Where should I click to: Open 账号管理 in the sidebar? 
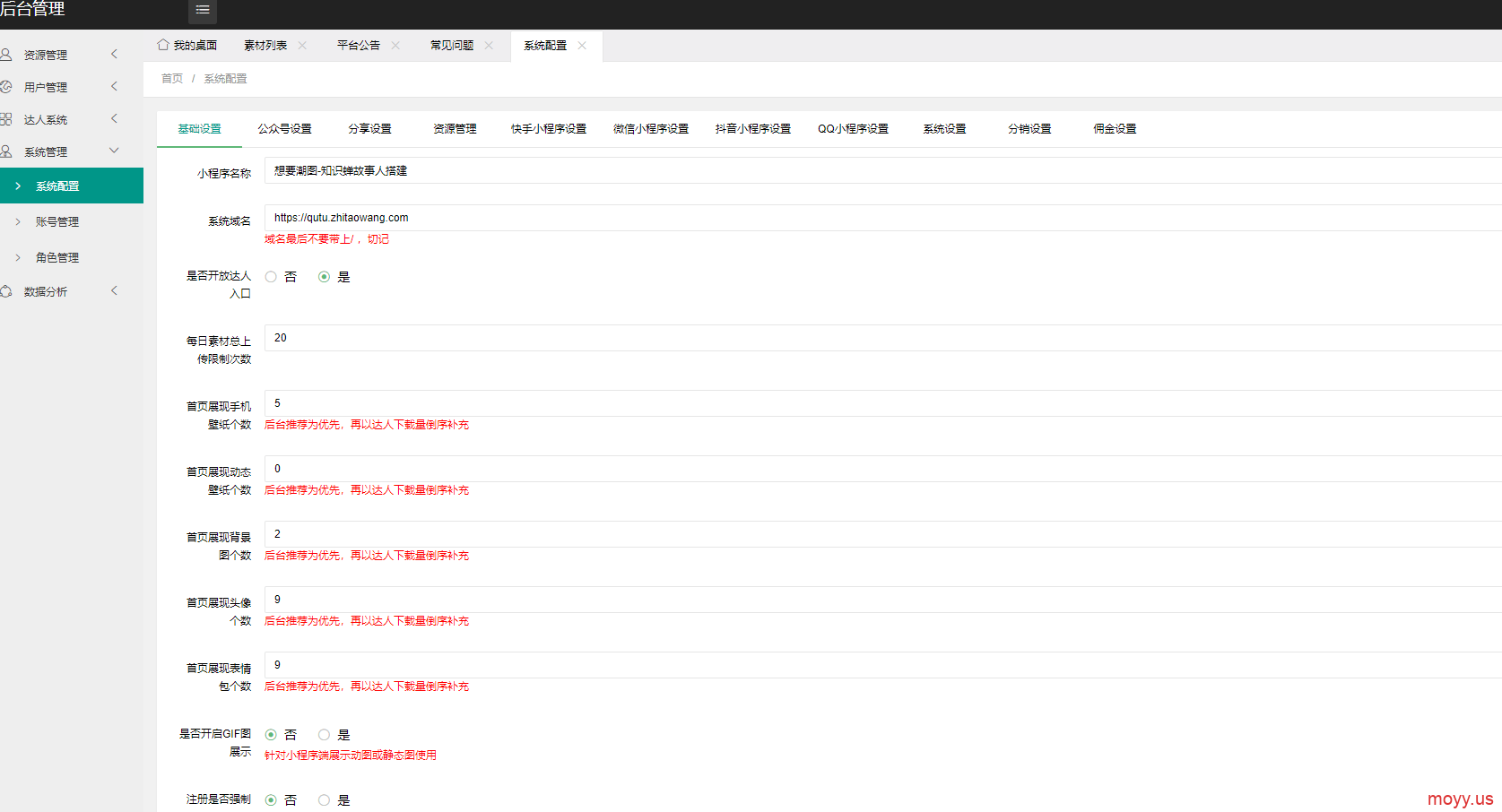[72, 221]
